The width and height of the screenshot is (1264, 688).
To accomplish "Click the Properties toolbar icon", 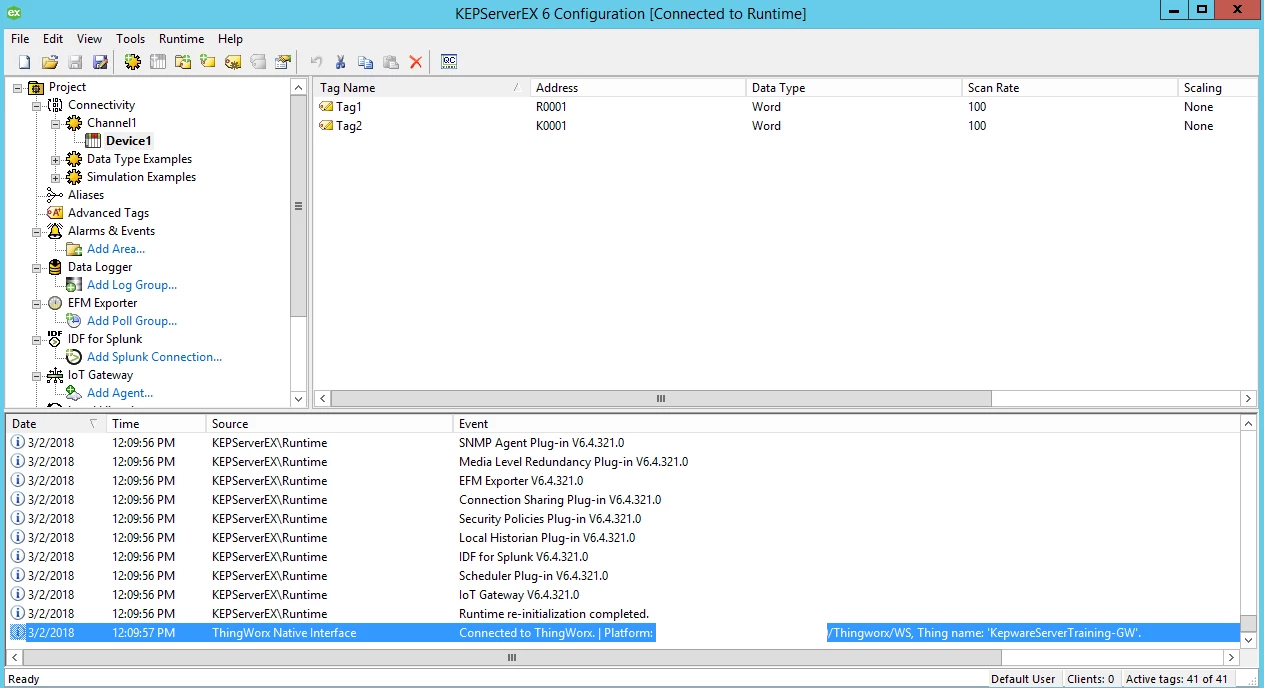I will click(x=283, y=62).
